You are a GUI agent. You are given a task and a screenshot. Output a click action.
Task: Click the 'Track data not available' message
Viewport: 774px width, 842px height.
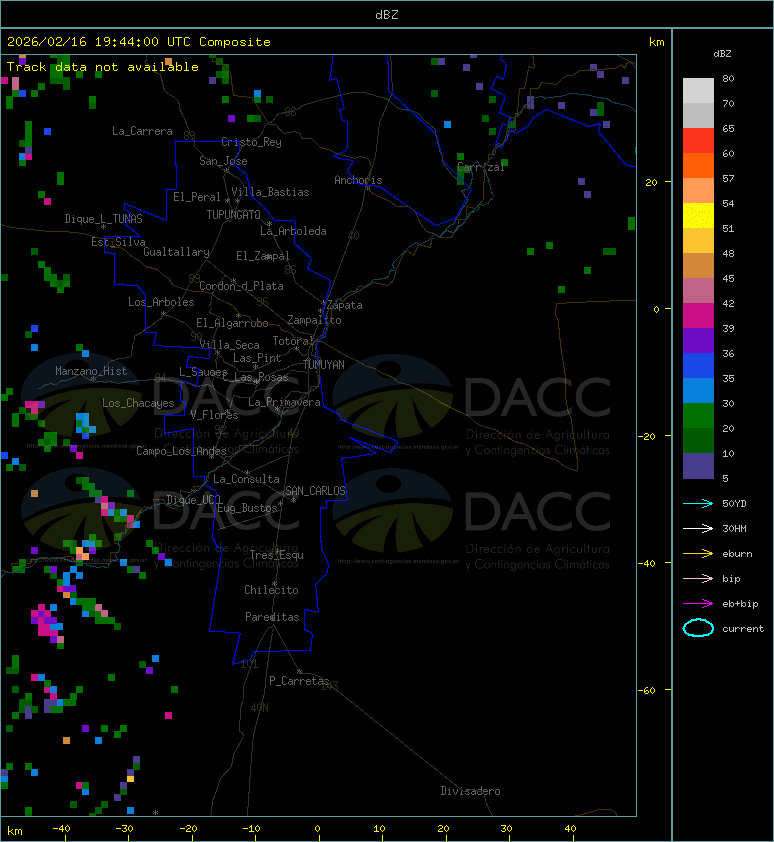tap(103, 67)
